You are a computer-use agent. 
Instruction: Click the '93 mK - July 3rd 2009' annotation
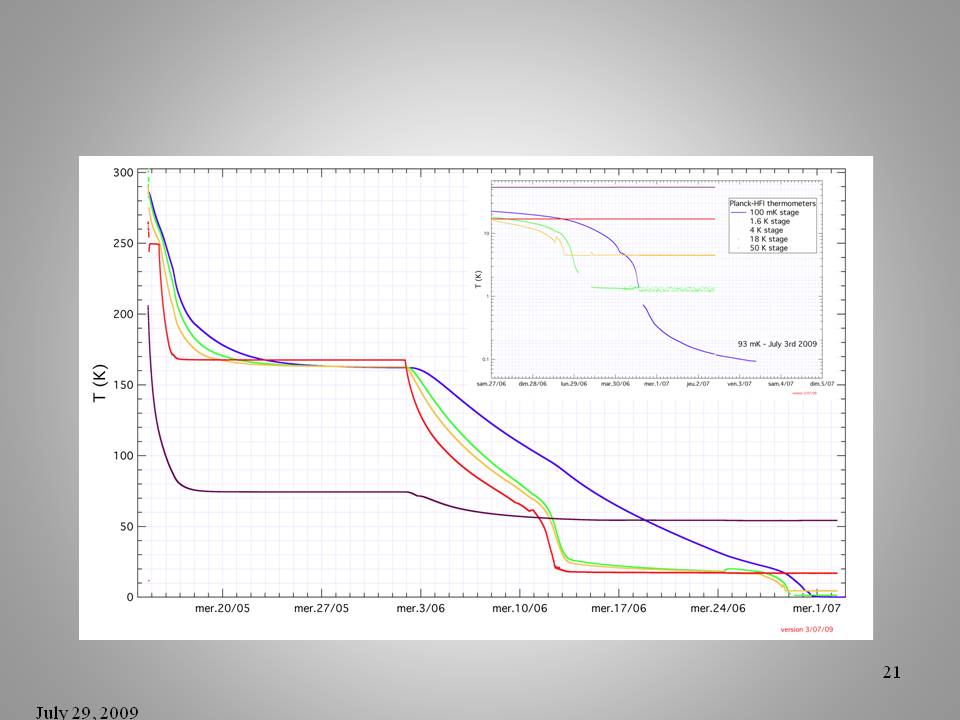pos(776,343)
